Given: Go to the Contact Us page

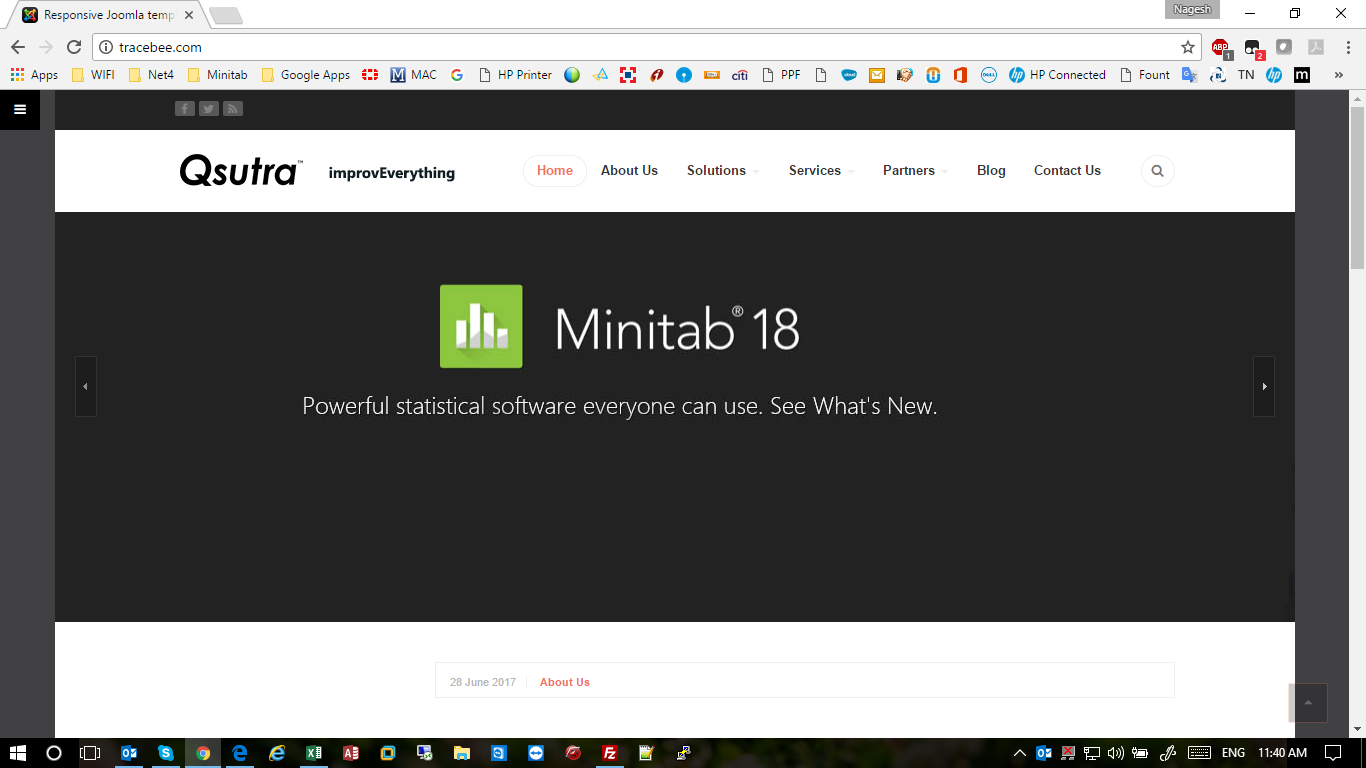Looking at the screenshot, I should coord(1067,171).
